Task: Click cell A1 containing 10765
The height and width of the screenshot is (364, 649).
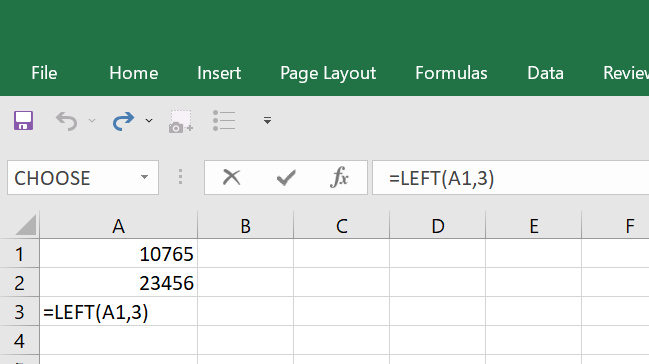Action: click(118, 253)
